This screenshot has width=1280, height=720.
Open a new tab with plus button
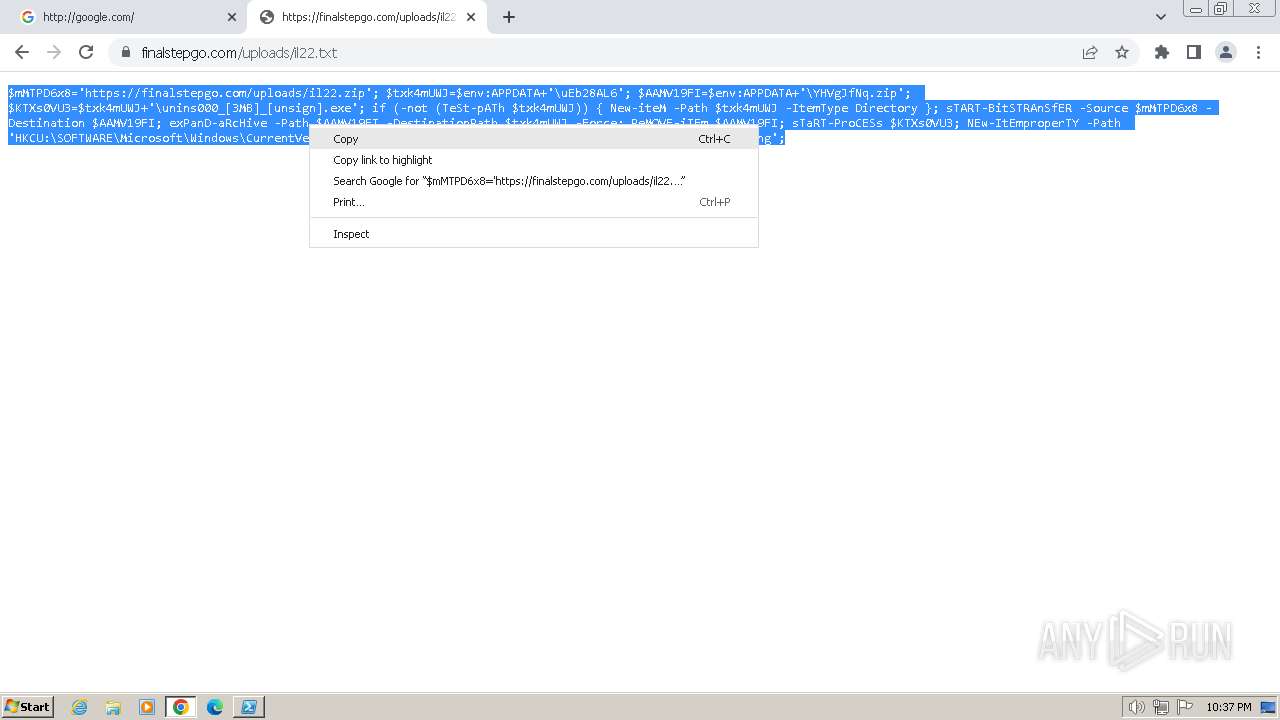click(509, 17)
